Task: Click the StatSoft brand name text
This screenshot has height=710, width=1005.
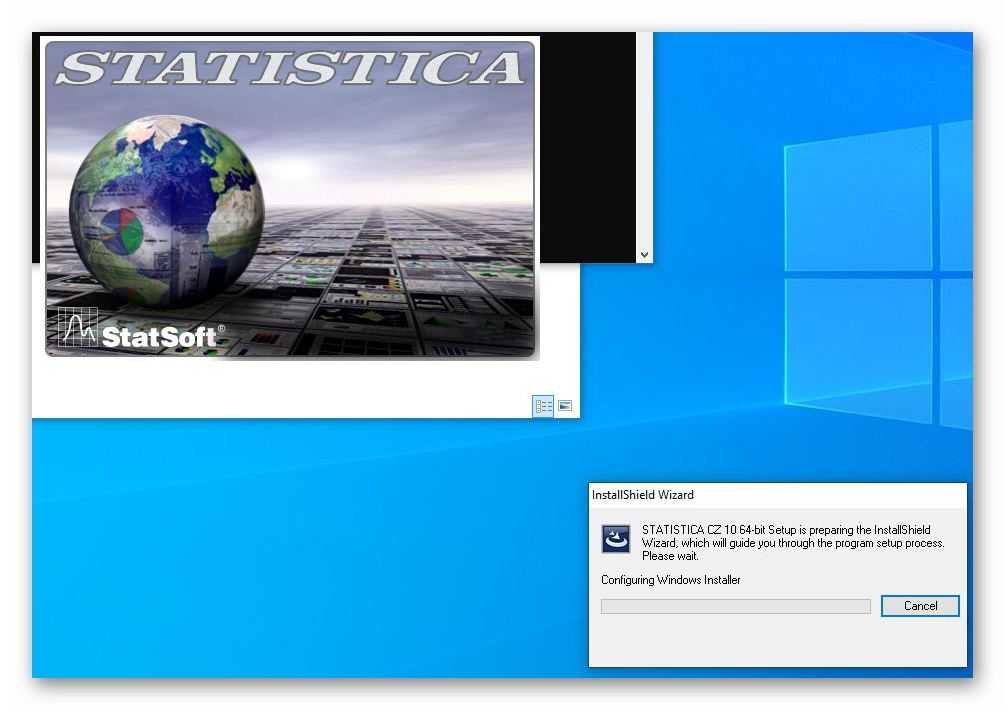Action: 159,337
